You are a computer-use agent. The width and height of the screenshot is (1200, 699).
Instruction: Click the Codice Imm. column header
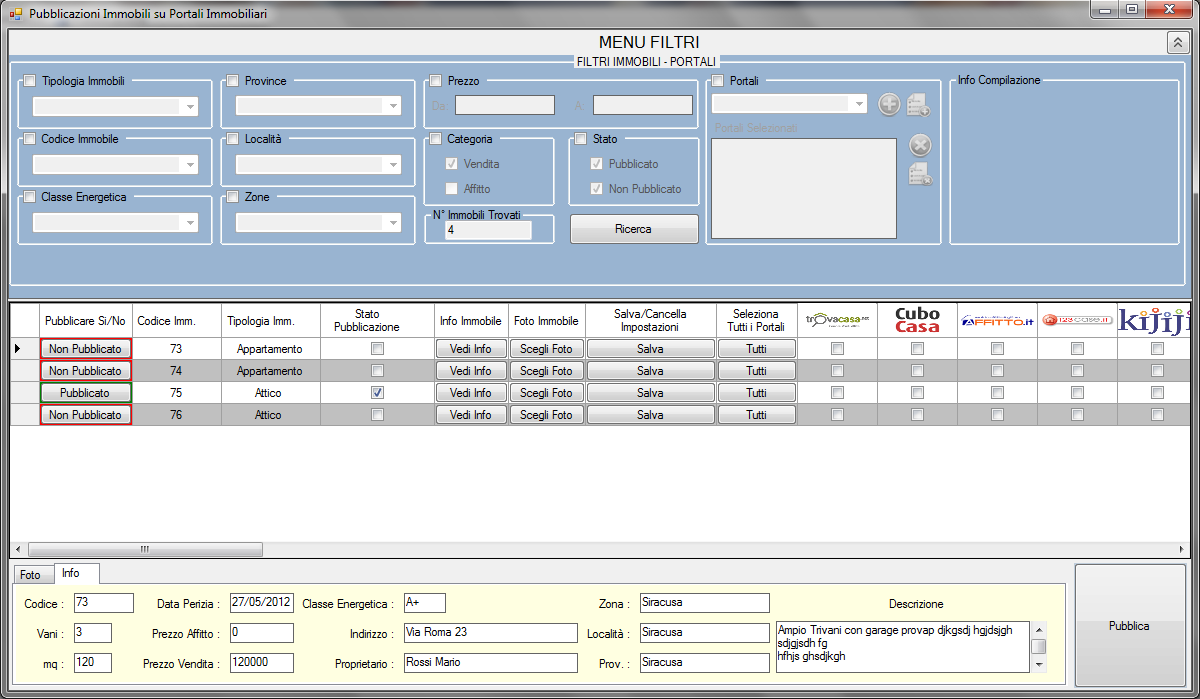(176, 321)
